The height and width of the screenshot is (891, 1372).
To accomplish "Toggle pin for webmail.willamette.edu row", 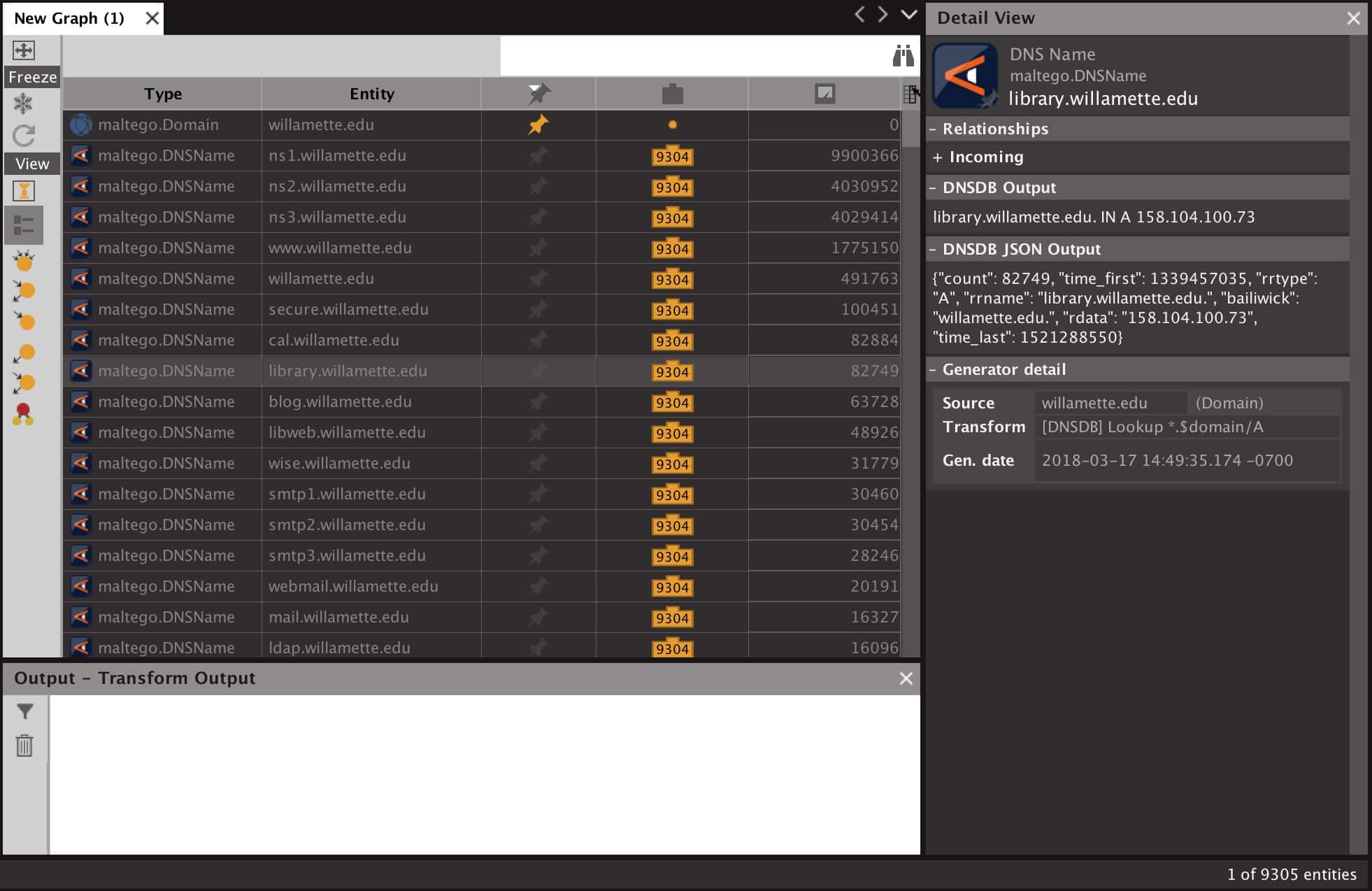I will click(538, 586).
